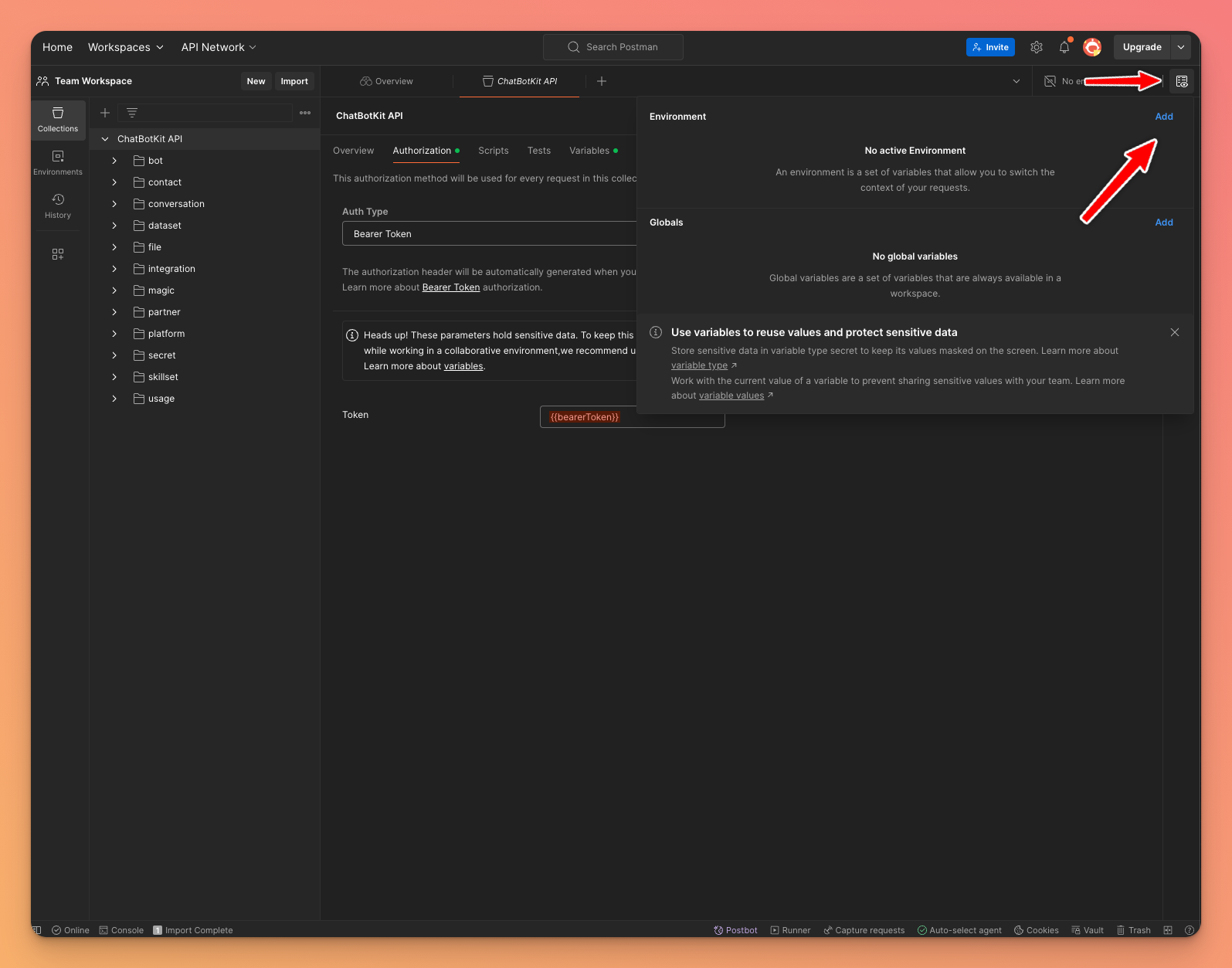Open the Workspaces dropdown
Viewport: 1232px width, 968px height.
pyautogui.click(x=126, y=47)
